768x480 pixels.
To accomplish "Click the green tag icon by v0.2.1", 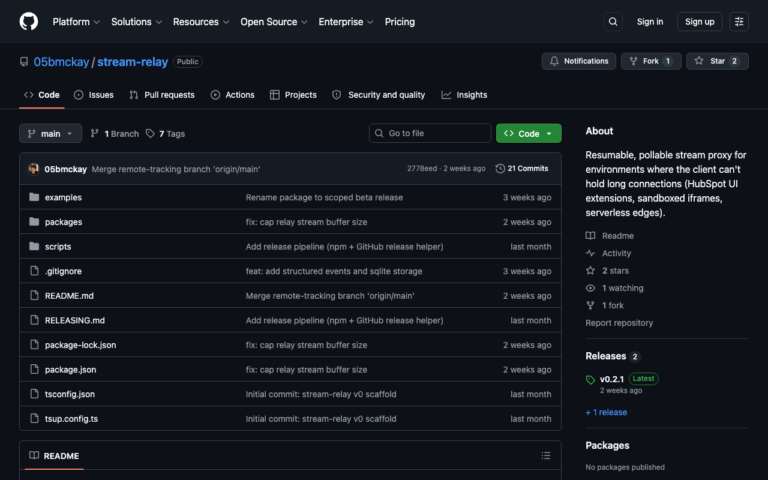I will pyautogui.click(x=590, y=380).
